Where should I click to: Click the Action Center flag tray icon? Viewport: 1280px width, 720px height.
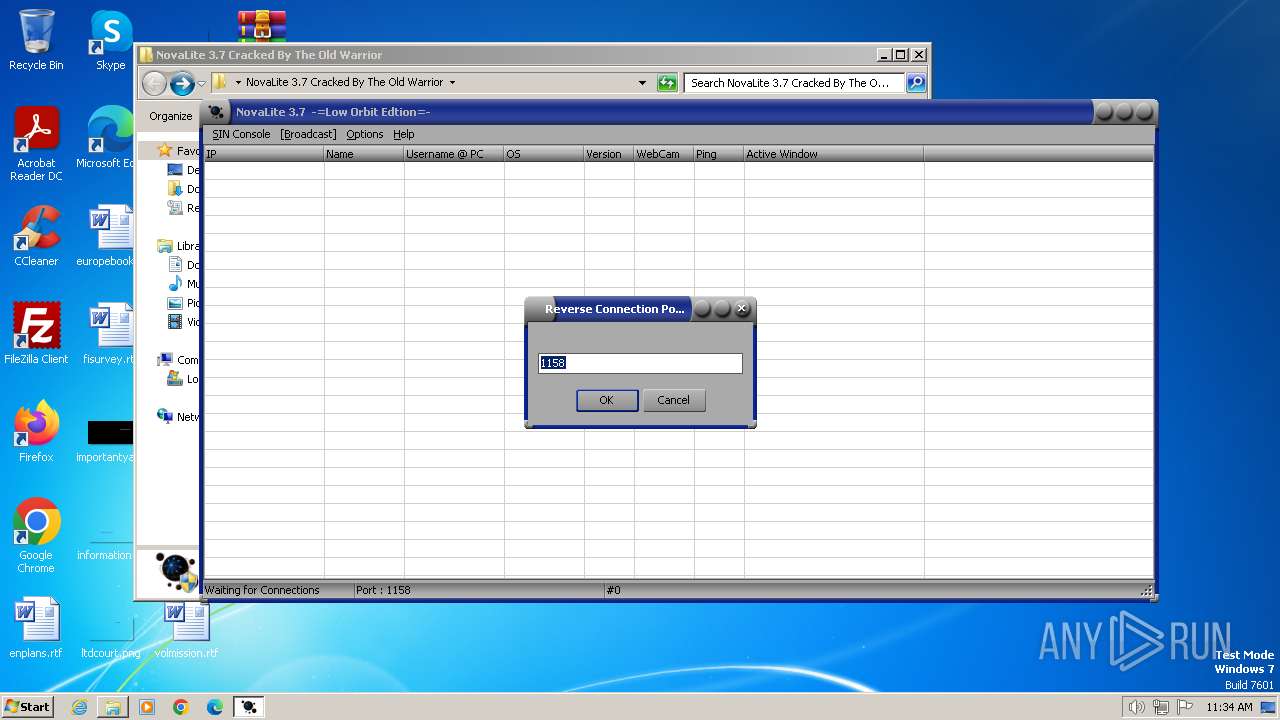[x=1186, y=707]
